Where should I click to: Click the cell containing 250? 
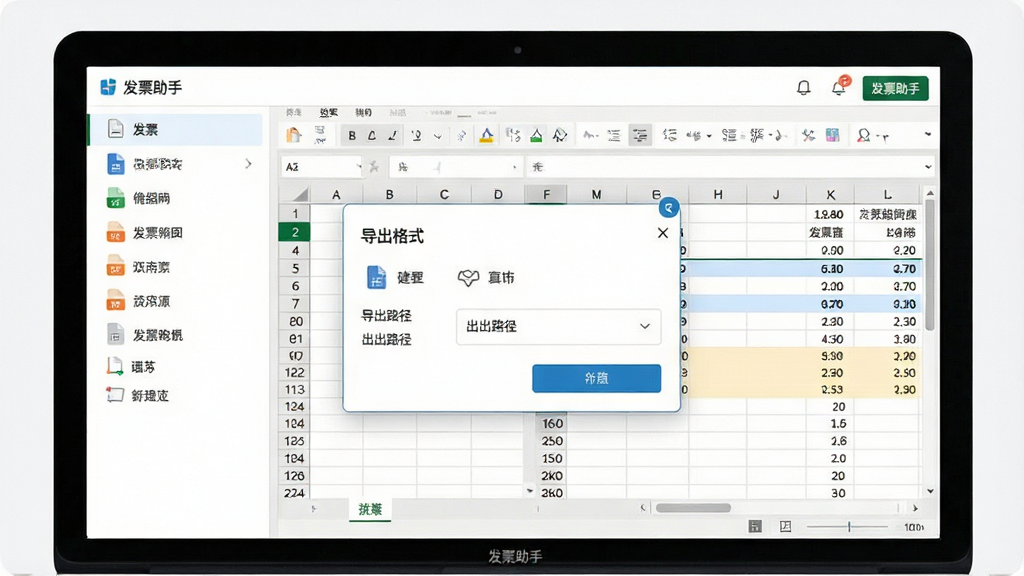(x=552, y=441)
